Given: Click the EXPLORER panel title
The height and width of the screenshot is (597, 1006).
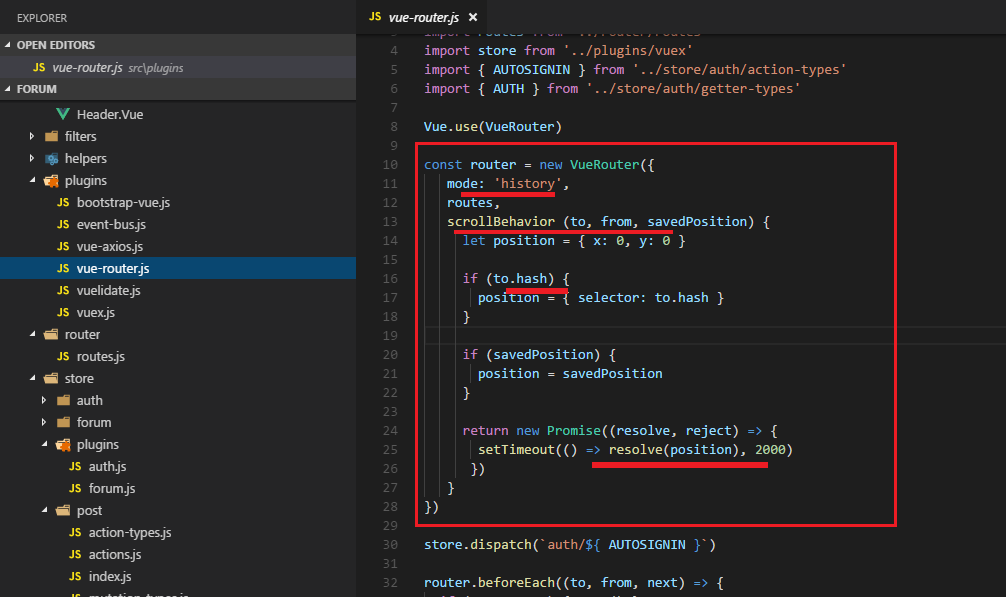Looking at the screenshot, I should (42, 18).
